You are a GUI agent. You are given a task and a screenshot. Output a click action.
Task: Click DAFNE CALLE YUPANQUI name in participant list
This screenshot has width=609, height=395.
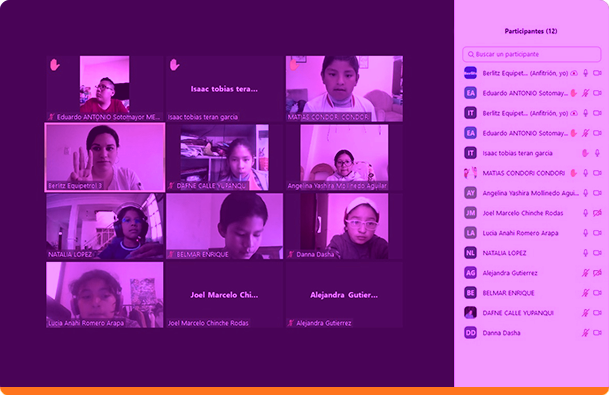pos(518,313)
